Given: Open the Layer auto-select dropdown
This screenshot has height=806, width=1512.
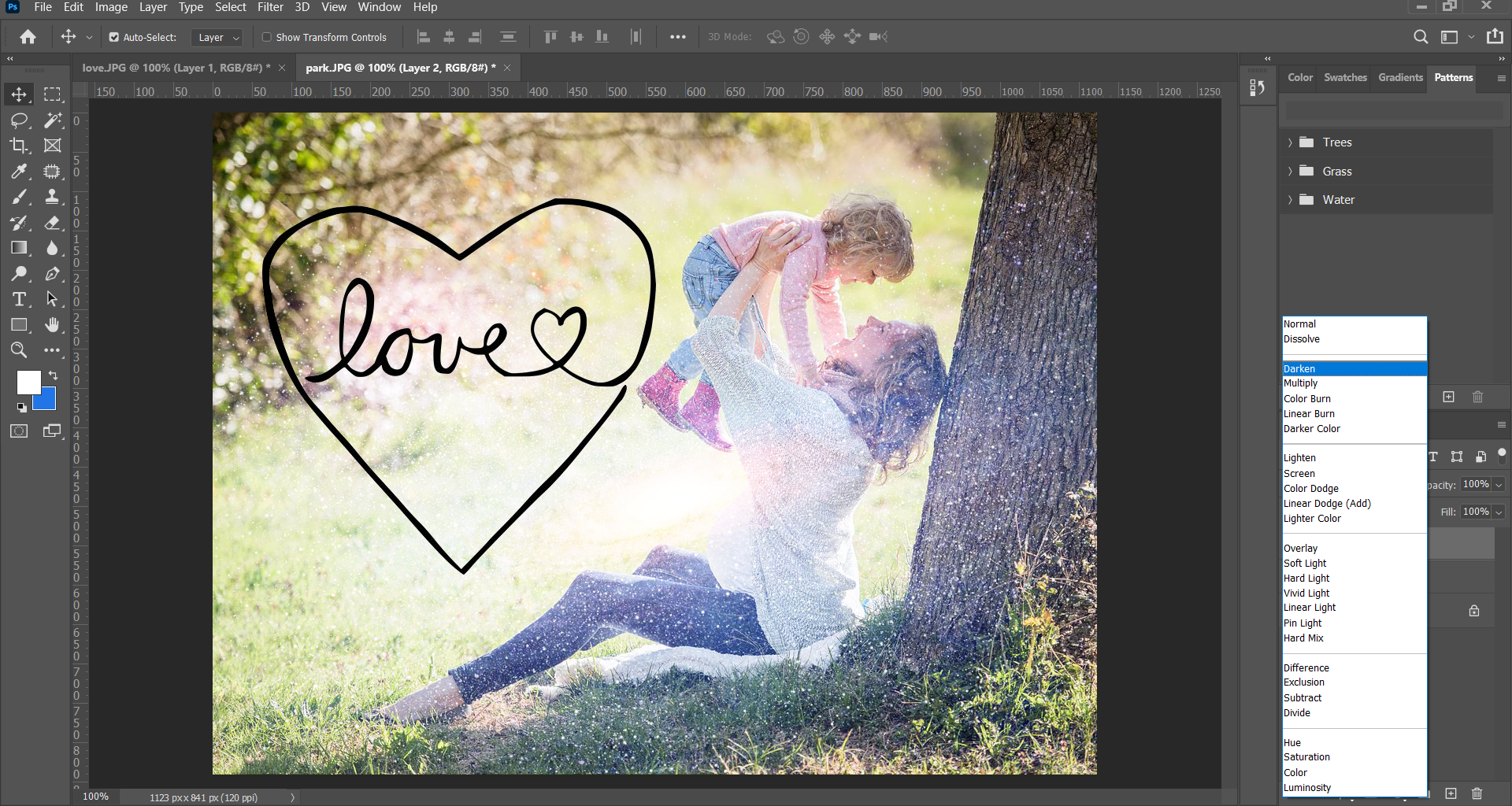Looking at the screenshot, I should pyautogui.click(x=217, y=37).
